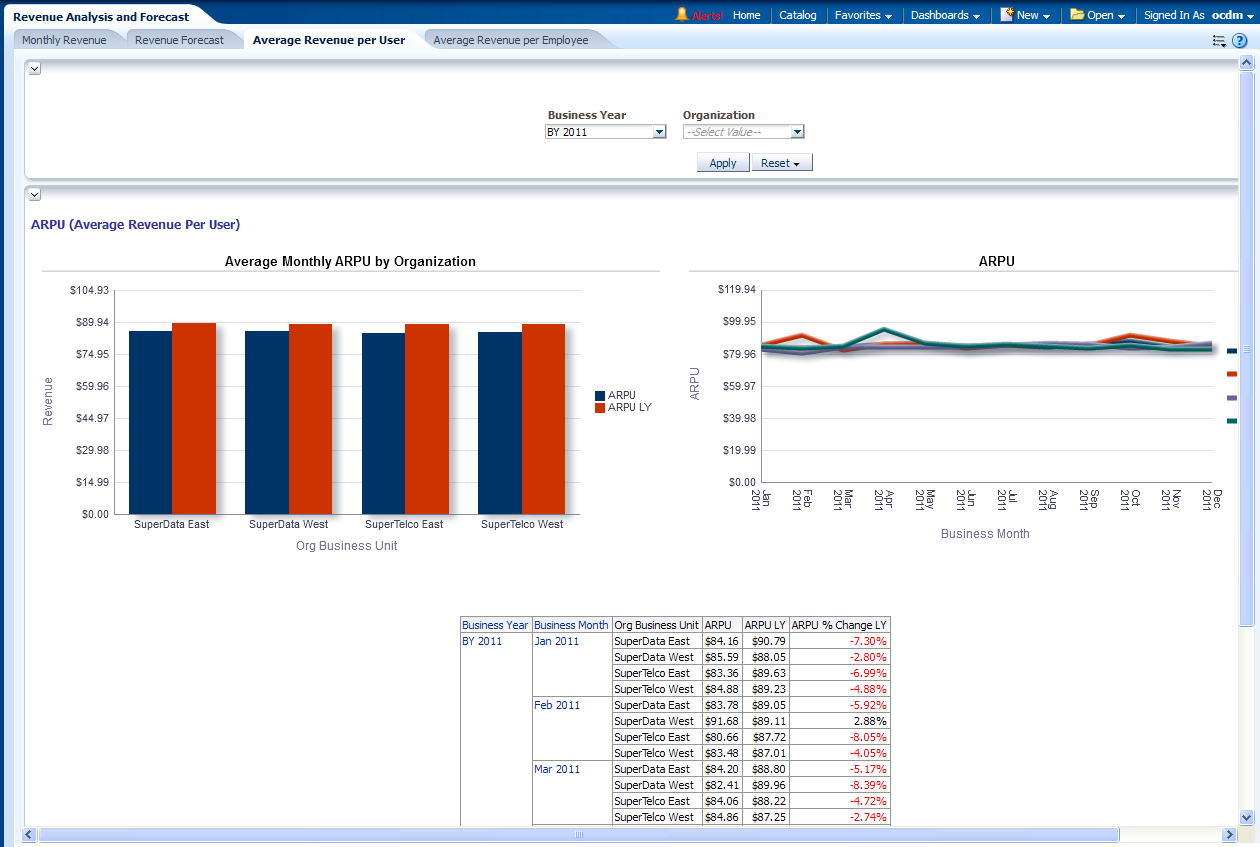
Task: Switch to the Monthly Revenue tab
Action: [64, 40]
